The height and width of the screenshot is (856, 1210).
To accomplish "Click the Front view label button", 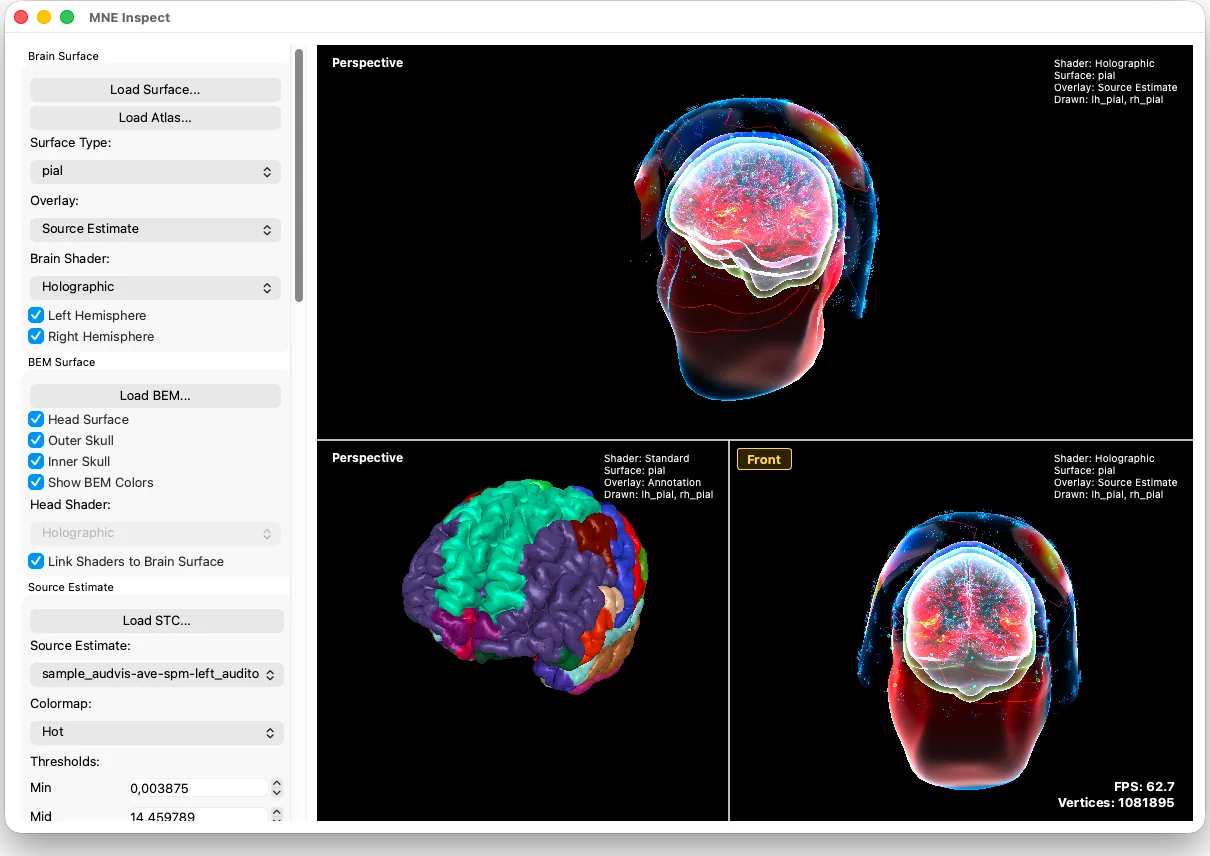I will coord(764,459).
